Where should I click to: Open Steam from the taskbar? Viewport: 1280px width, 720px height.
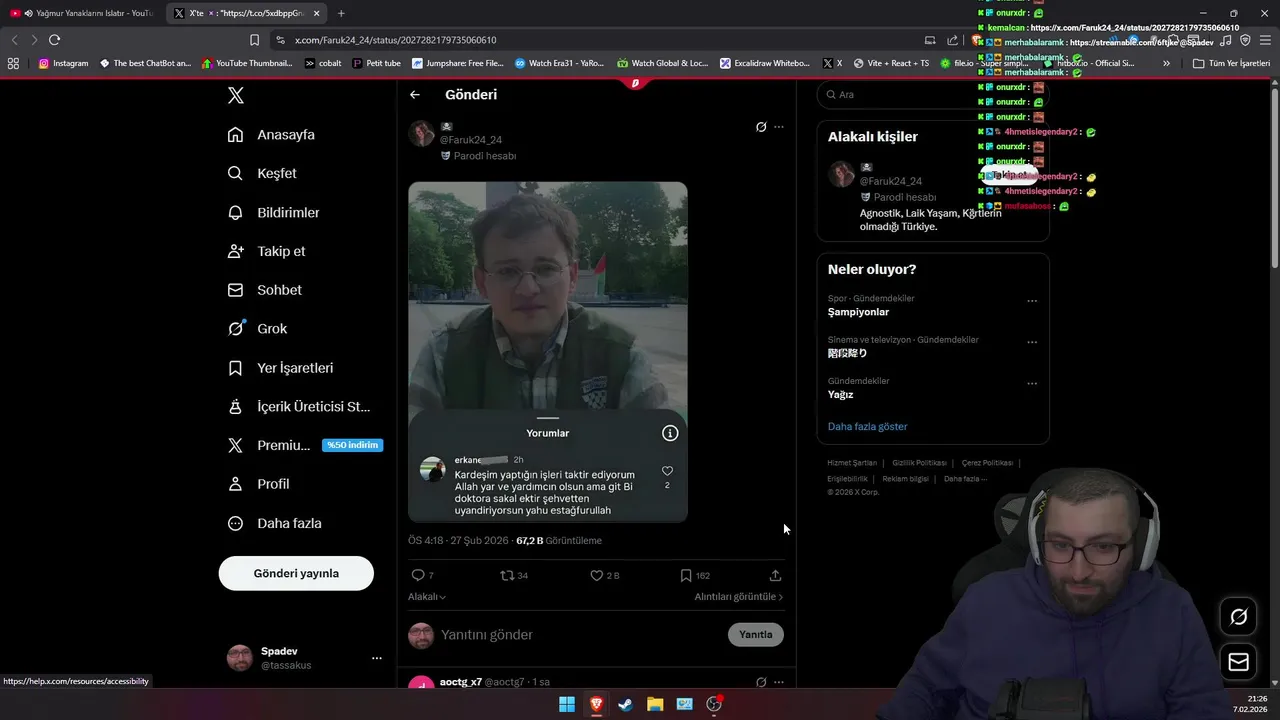(625, 704)
